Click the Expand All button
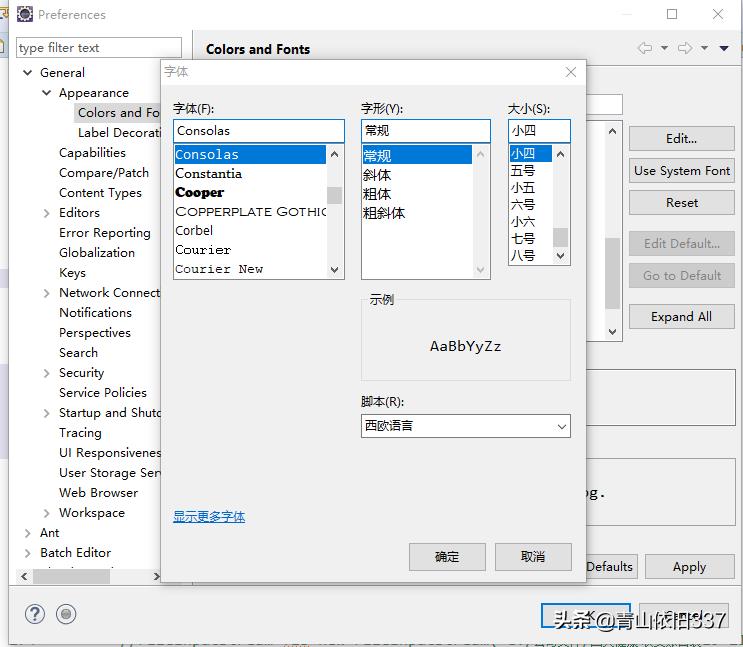The width and height of the screenshot is (743, 647). (x=682, y=317)
